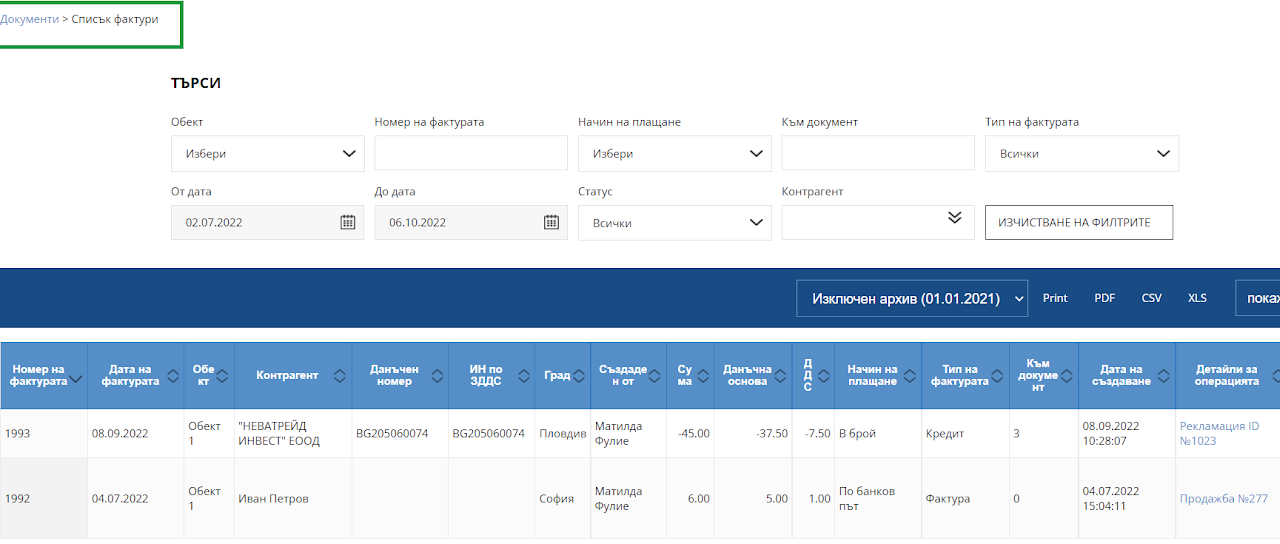Sort by Данъчна основа column arrows
Image resolution: width=1280 pixels, height=544 pixels.
tap(780, 376)
